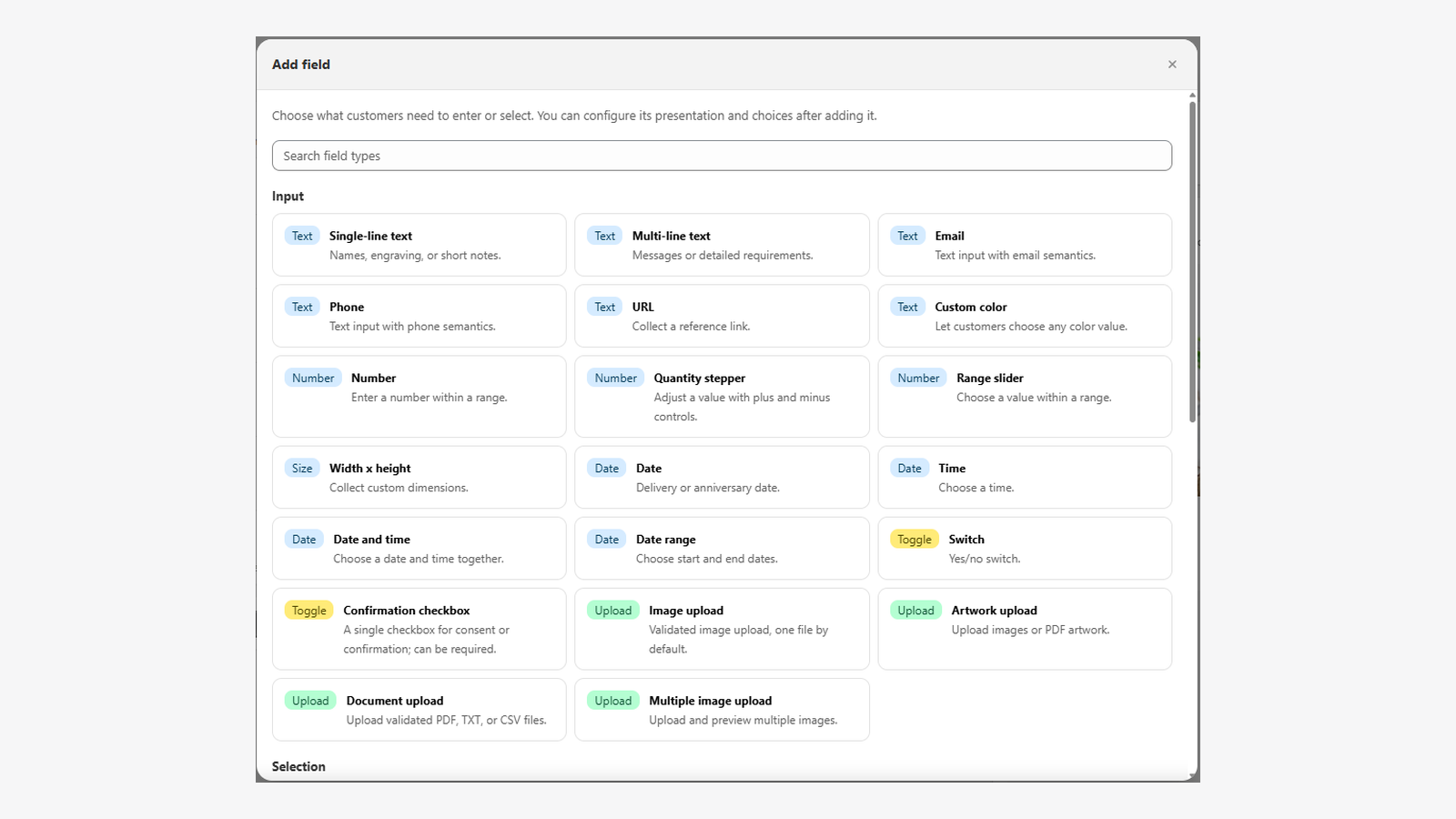The width and height of the screenshot is (1456, 819).
Task: Pick the Artwork upload field
Action: [x=1025, y=629]
